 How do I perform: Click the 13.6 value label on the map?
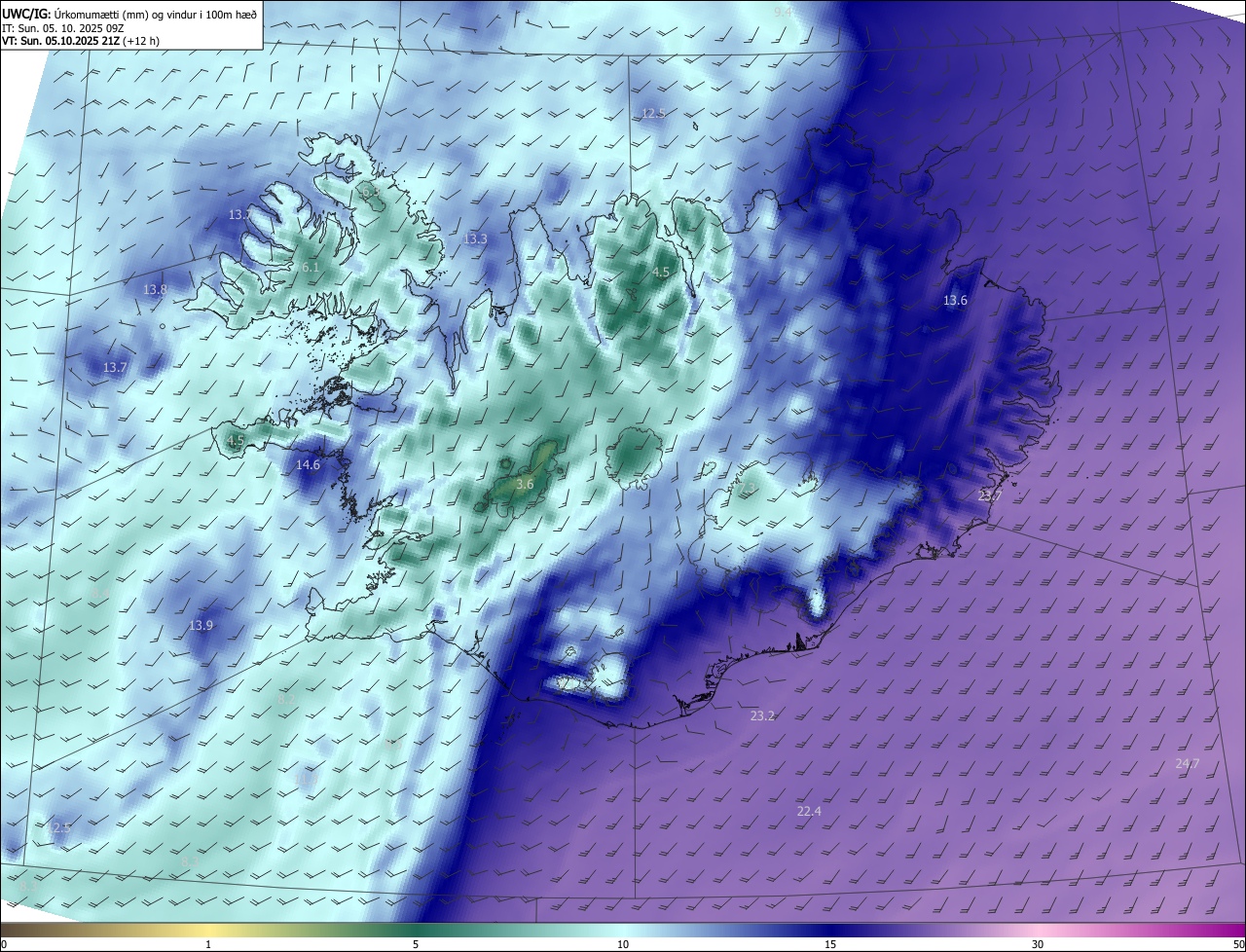point(955,301)
